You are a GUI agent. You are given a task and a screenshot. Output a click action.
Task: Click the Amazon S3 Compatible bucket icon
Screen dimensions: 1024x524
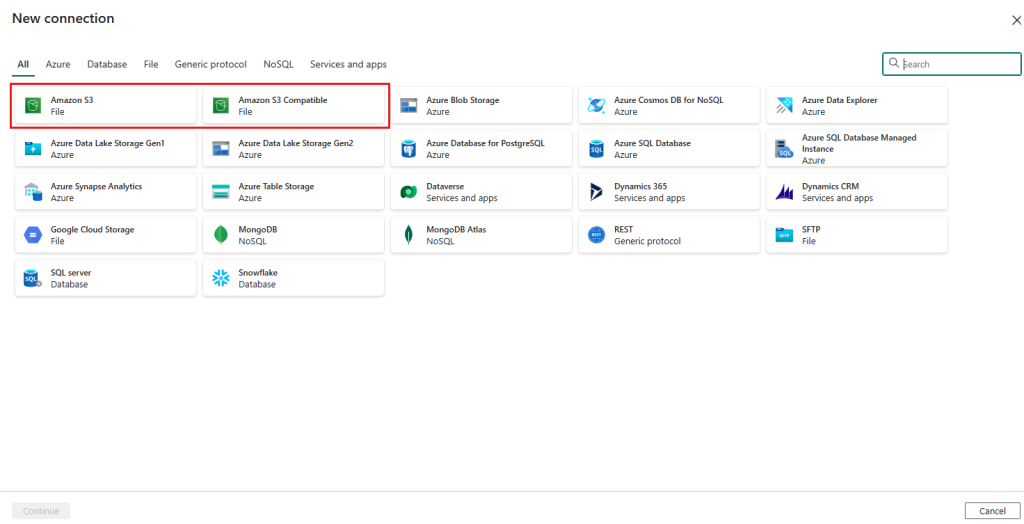tap(221, 105)
